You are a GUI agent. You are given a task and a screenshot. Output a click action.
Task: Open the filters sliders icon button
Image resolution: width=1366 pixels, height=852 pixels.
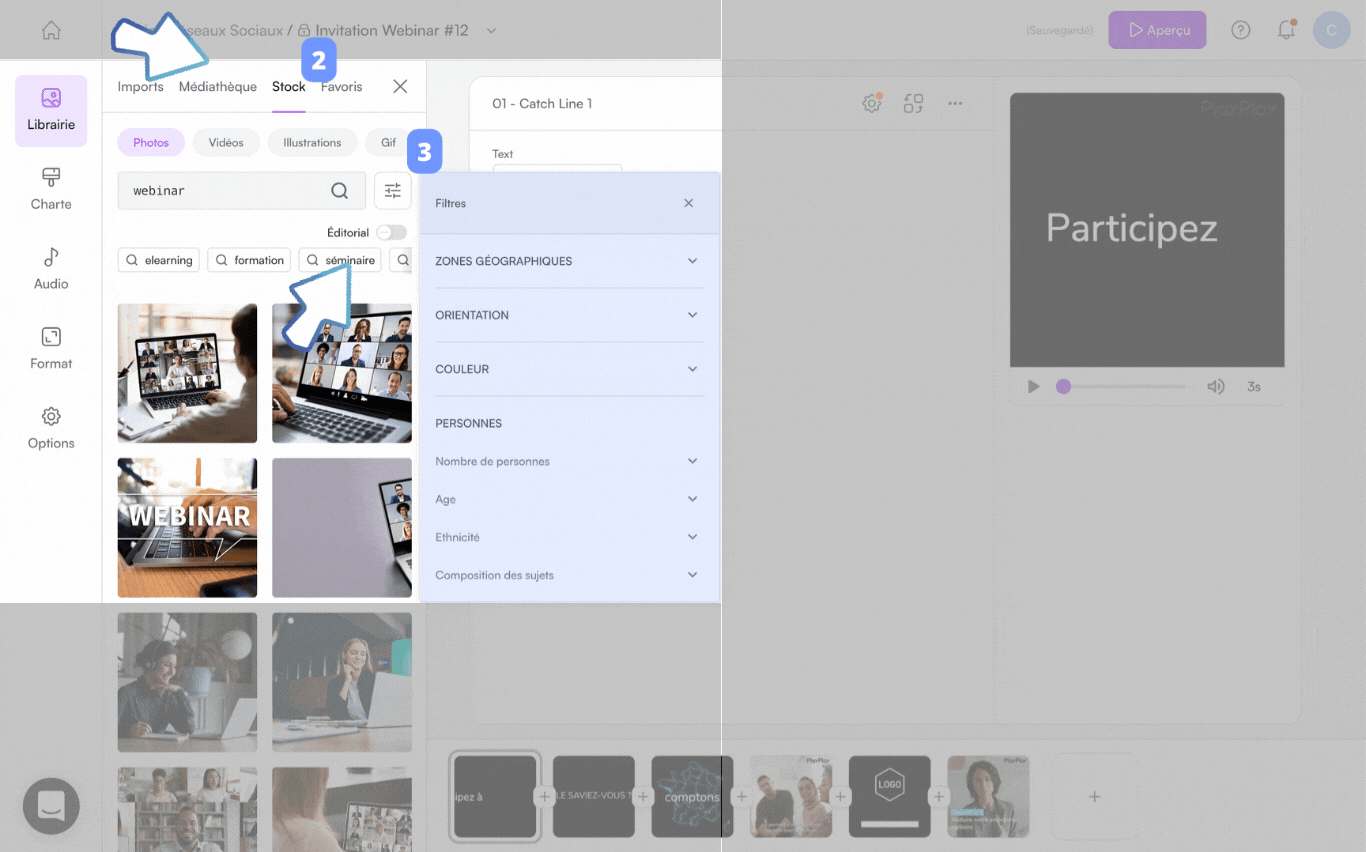pos(393,191)
